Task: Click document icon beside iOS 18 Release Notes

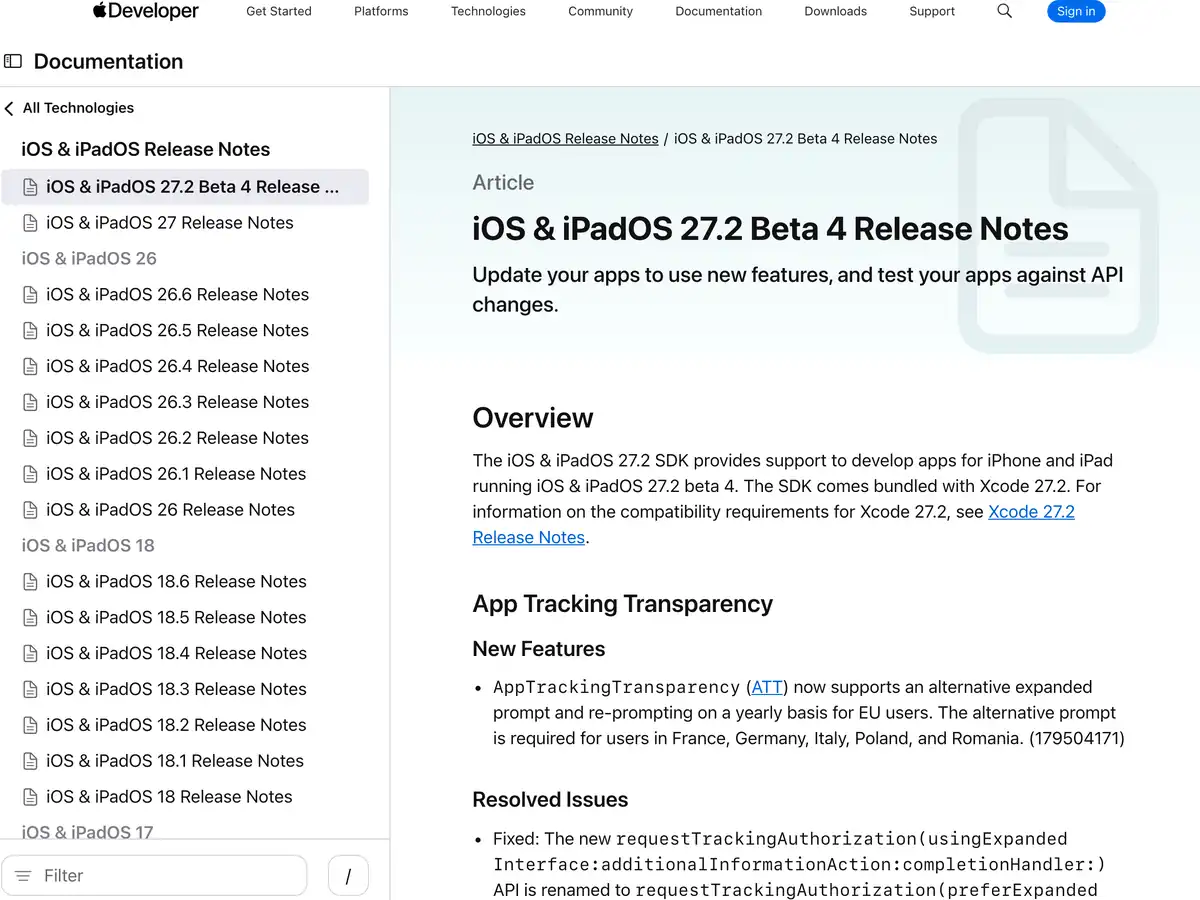Action: coord(30,798)
